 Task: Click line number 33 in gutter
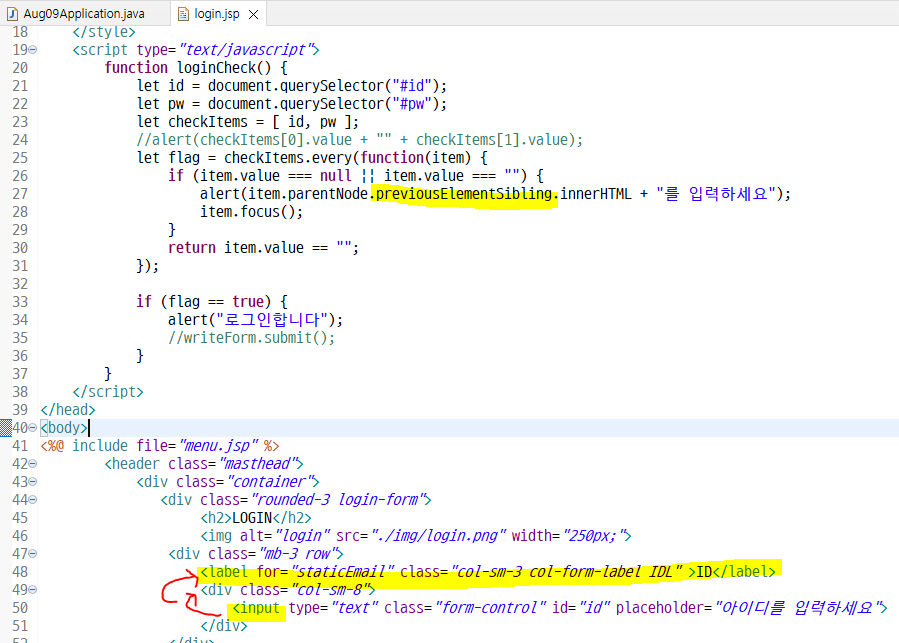(20, 302)
